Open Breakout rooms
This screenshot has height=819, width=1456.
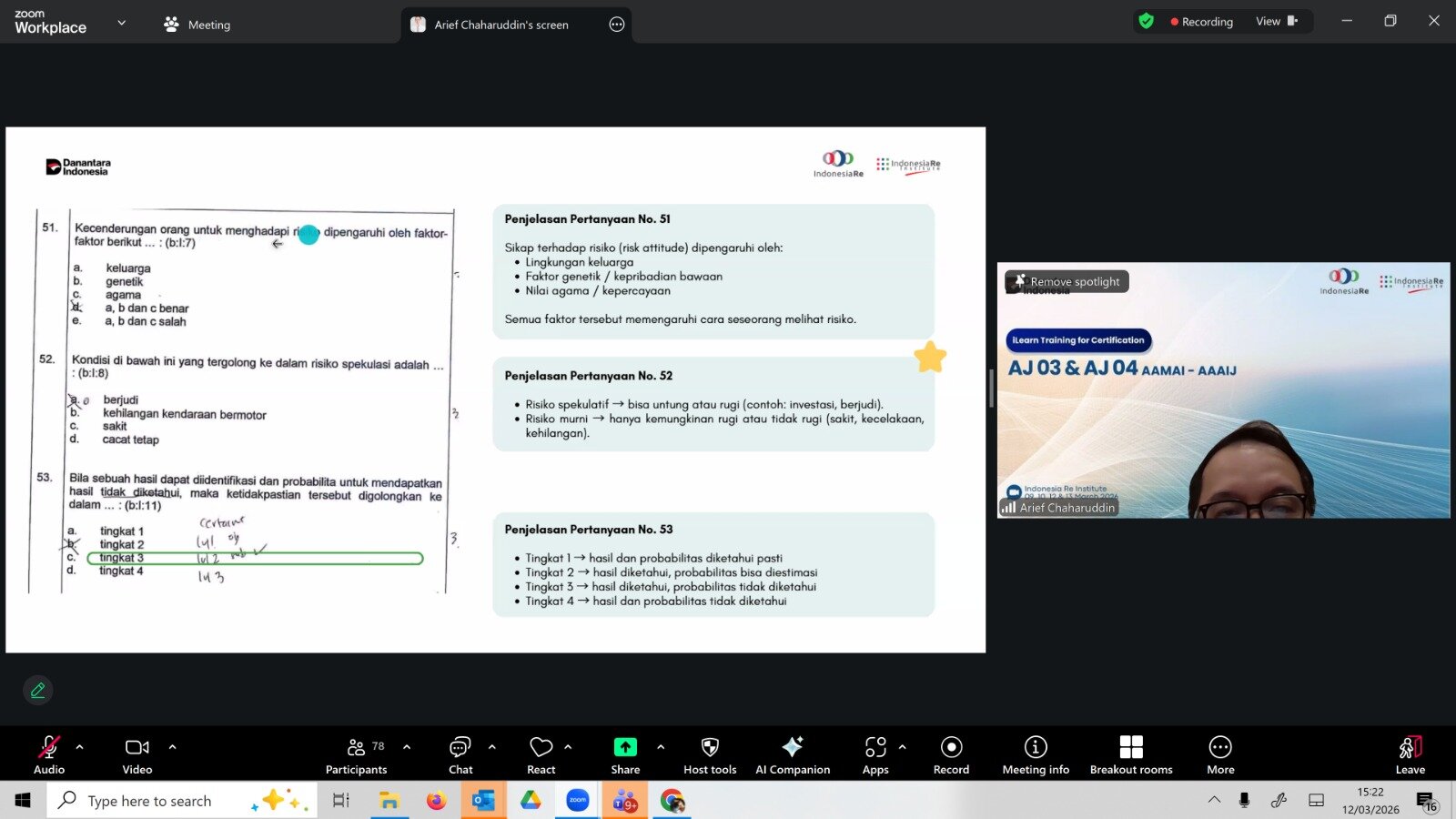point(1131,753)
